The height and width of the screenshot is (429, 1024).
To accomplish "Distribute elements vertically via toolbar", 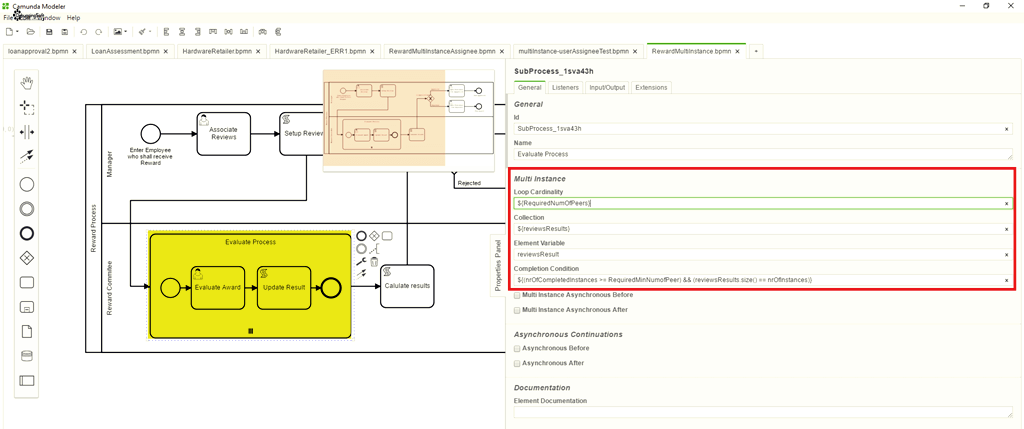I will (x=279, y=31).
